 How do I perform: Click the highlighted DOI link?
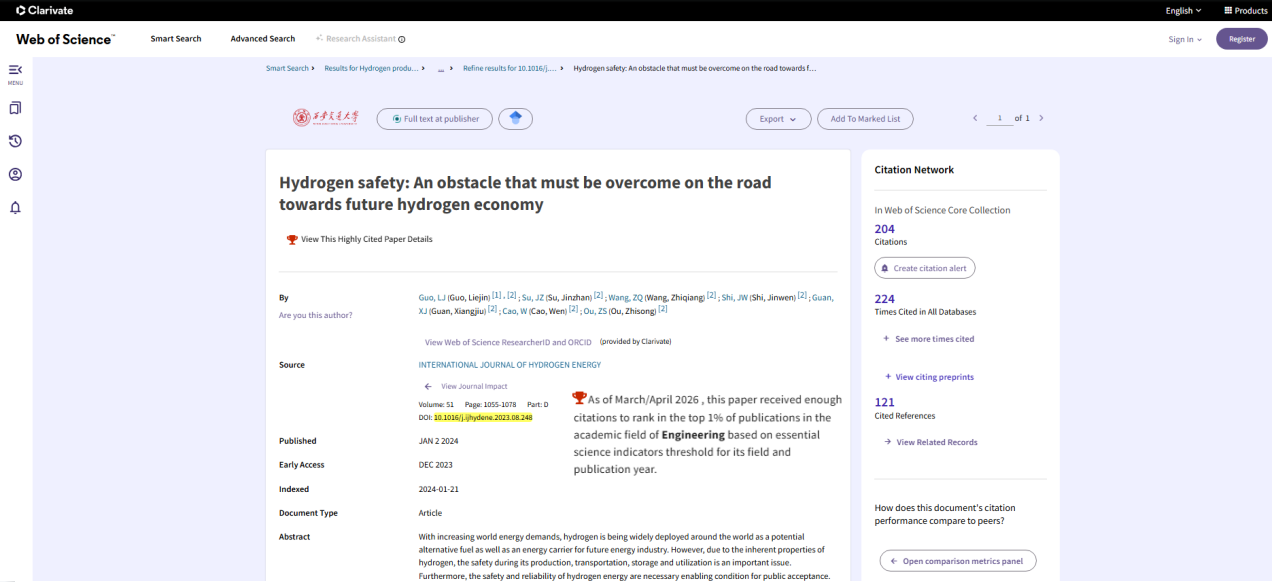[x=483, y=417]
